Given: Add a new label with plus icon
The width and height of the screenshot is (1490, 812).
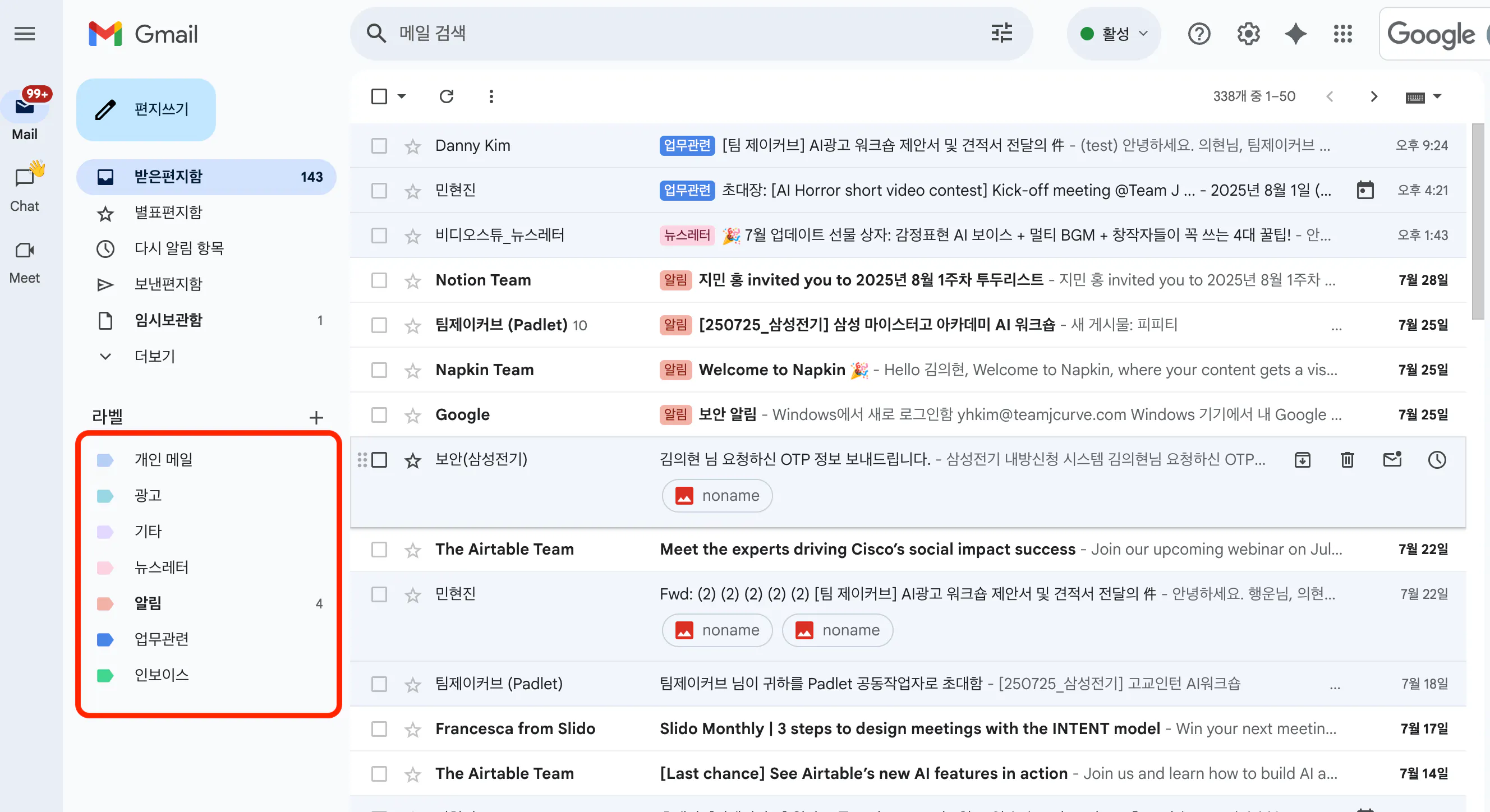Looking at the screenshot, I should [316, 417].
